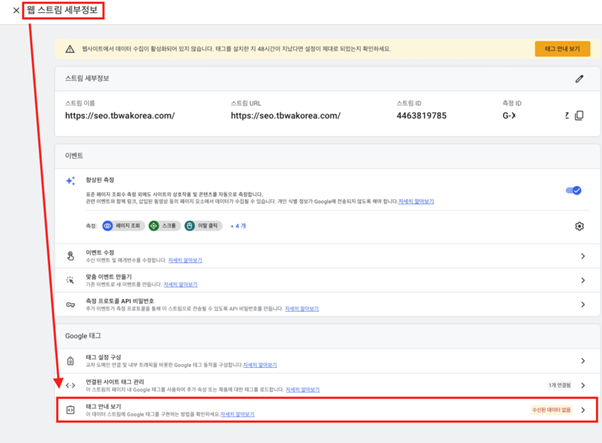Open the 측정 프로토콜 API 비밀번호 title
Screen dimensions: 602x443
[x=120, y=301]
